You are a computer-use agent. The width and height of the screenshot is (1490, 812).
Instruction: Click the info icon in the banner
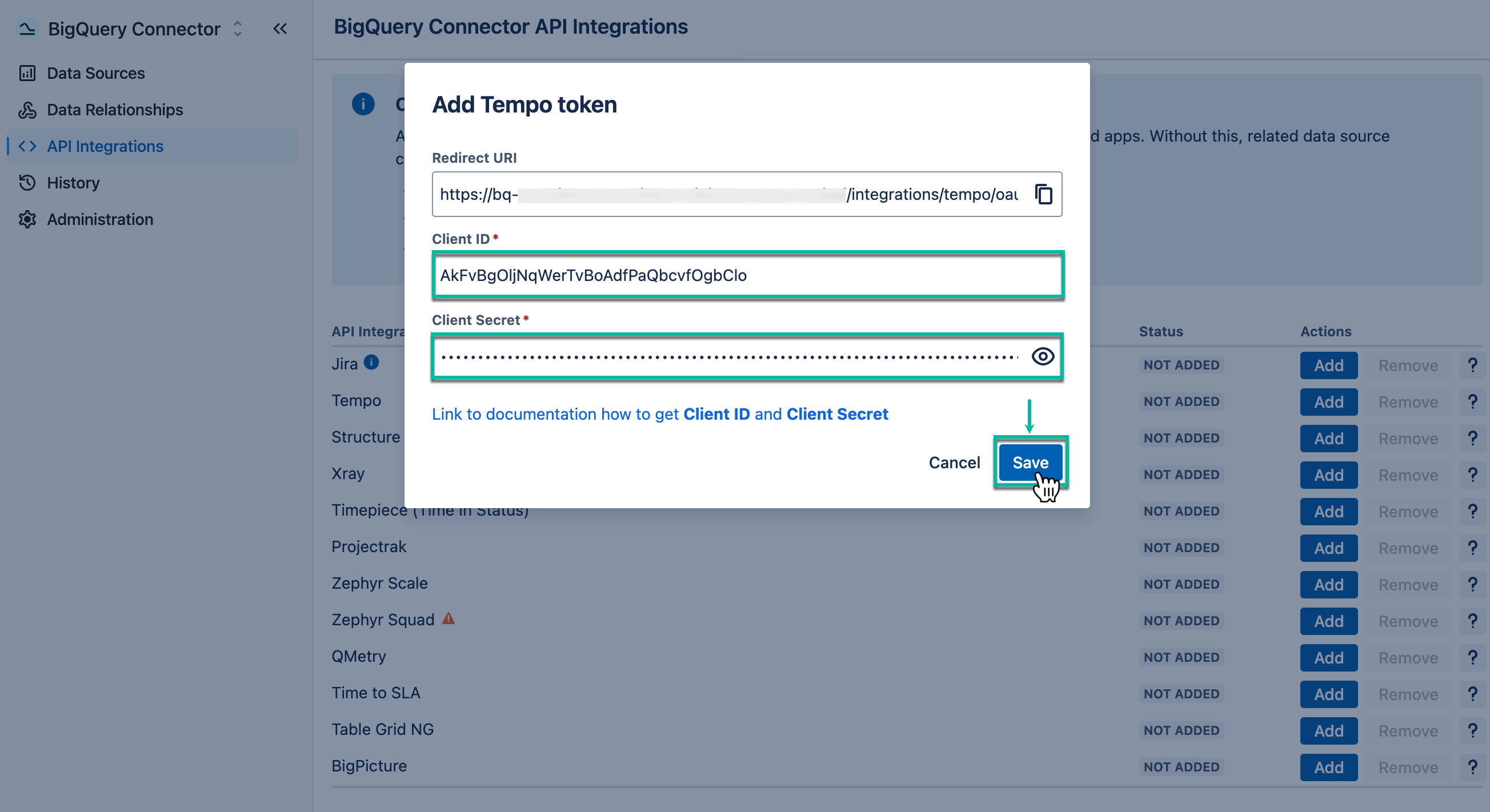tap(363, 104)
